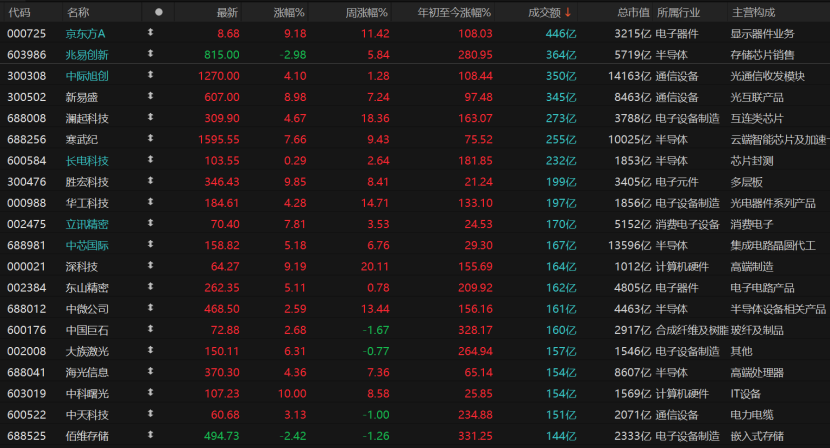
Task: Click the 主营构成 column header
Action: 753,12
